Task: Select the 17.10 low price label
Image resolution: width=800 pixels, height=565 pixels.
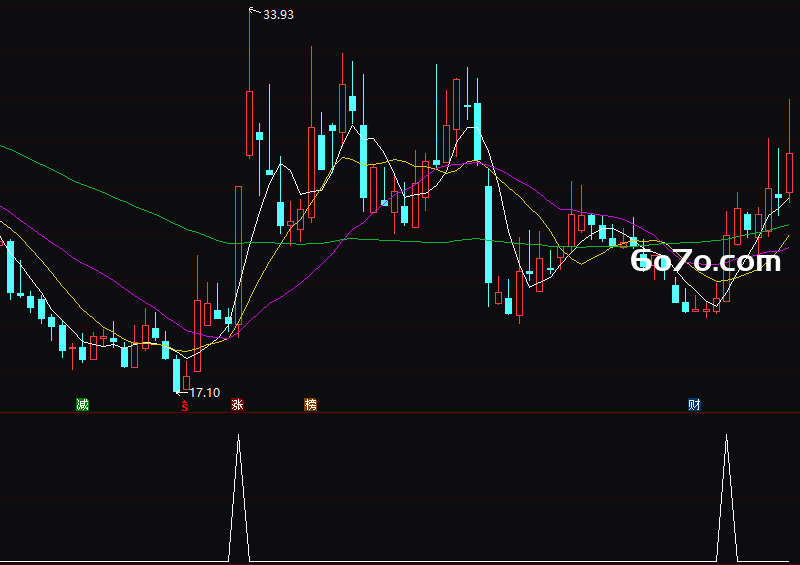Action: pos(205,392)
